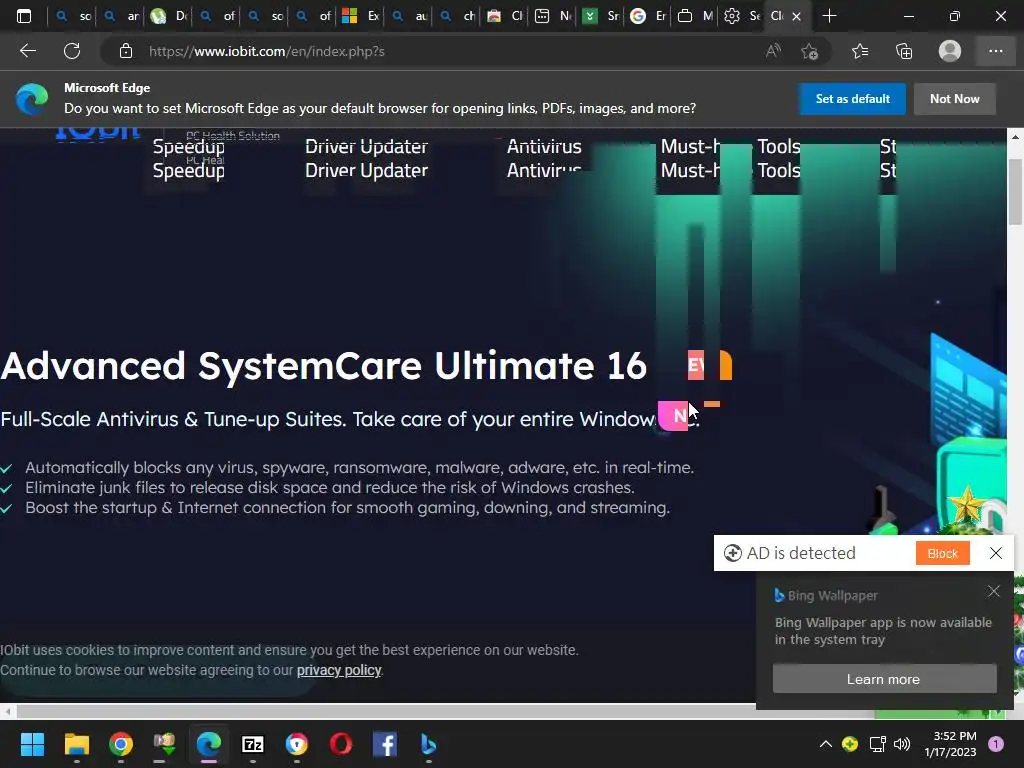Switch to the Settings gear tab
The width and height of the screenshot is (1024, 768).
tap(742, 16)
